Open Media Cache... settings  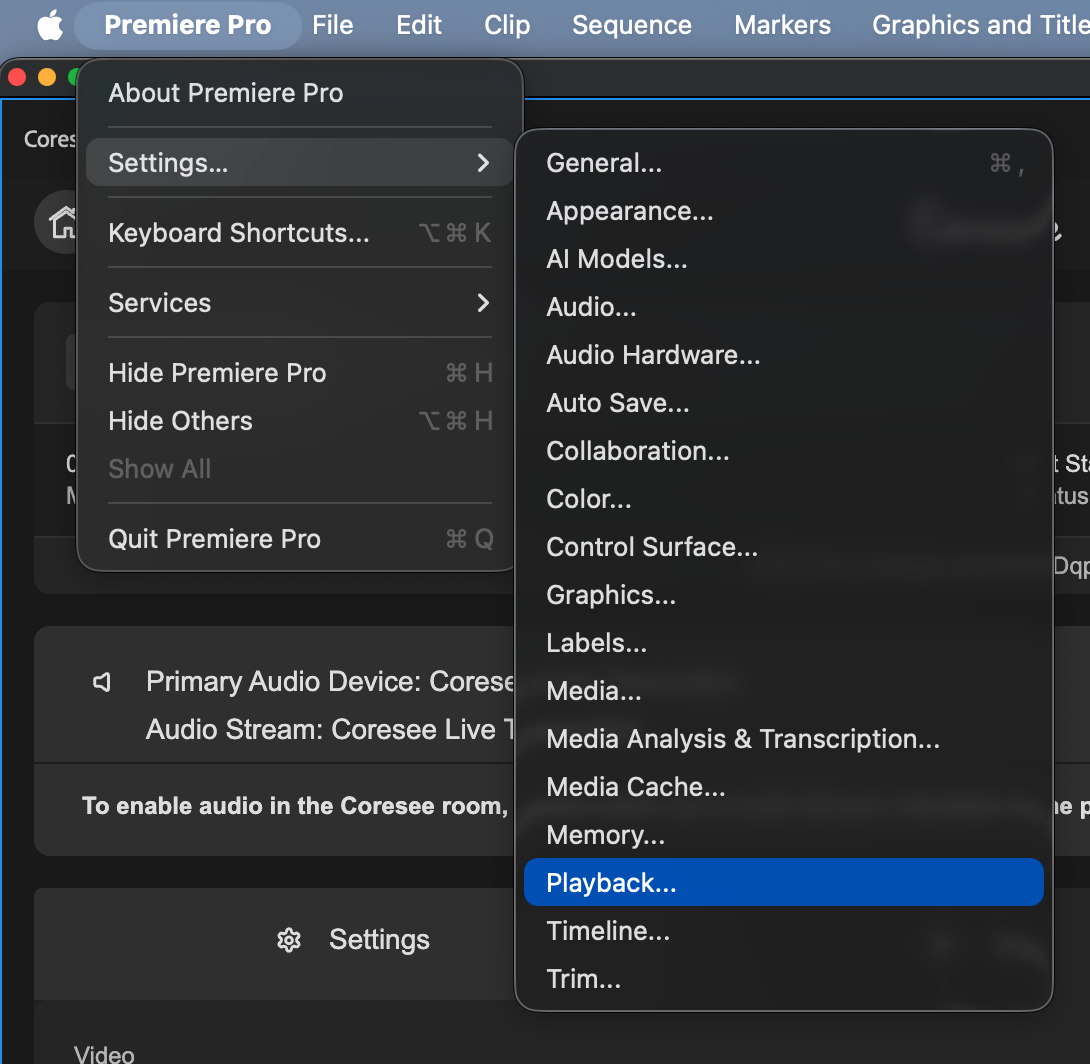pyautogui.click(x=783, y=787)
